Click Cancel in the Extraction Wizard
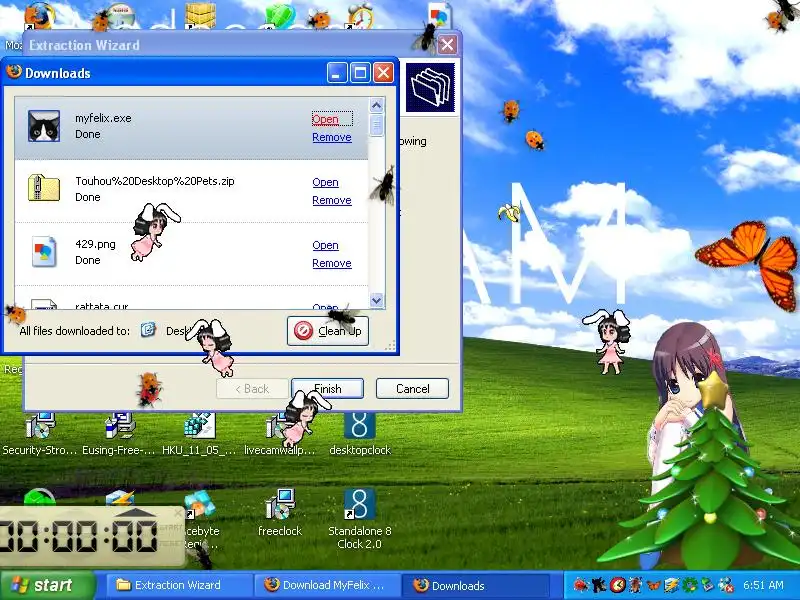The height and width of the screenshot is (600, 800). click(x=412, y=389)
